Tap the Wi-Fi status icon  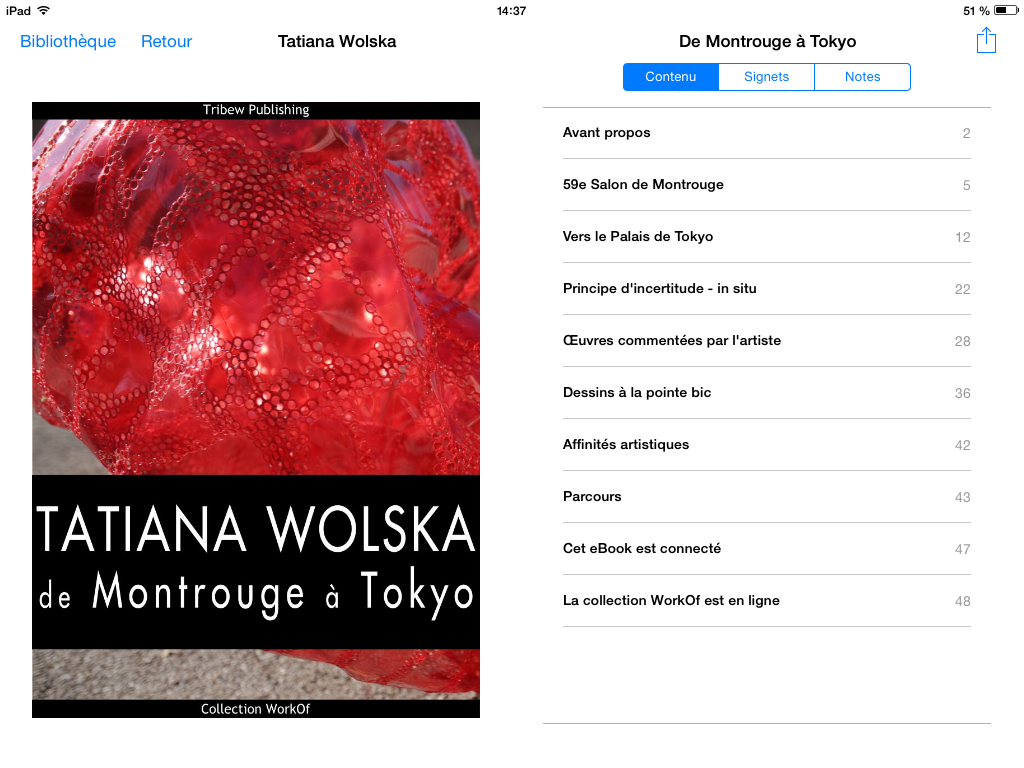pyautogui.click(x=44, y=10)
